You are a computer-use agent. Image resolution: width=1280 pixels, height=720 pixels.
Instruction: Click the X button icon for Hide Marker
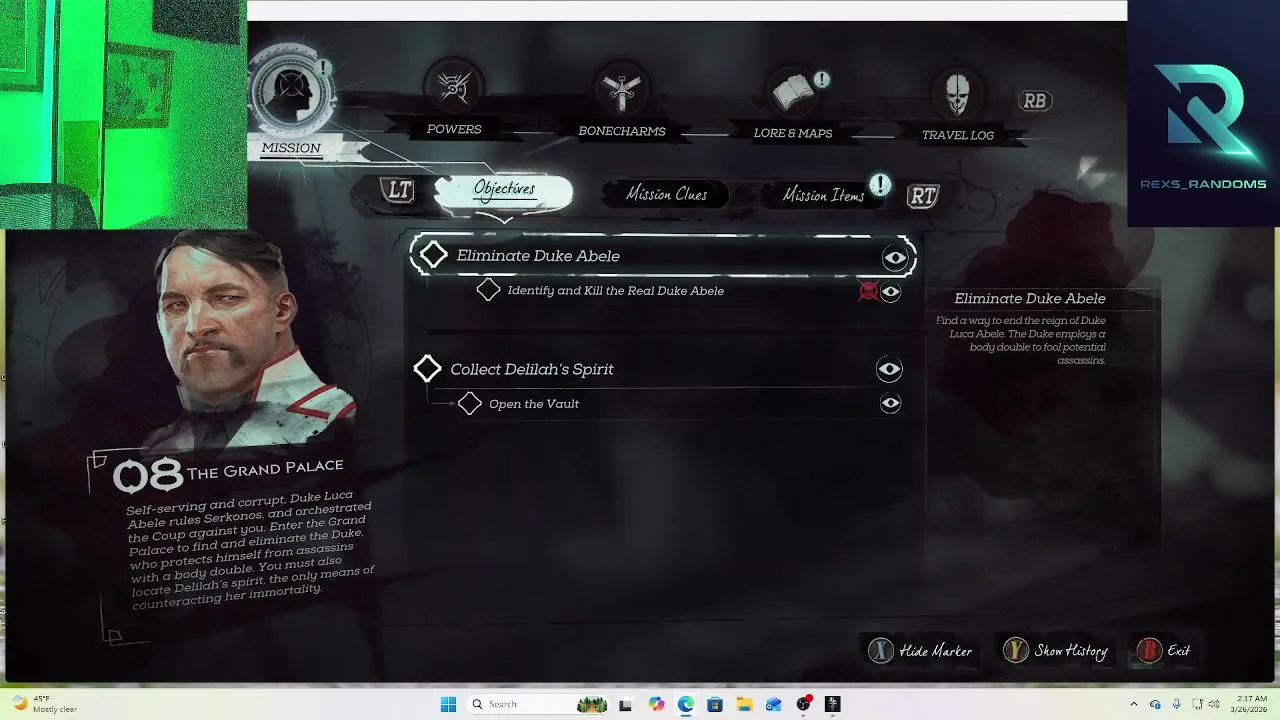[x=880, y=651]
